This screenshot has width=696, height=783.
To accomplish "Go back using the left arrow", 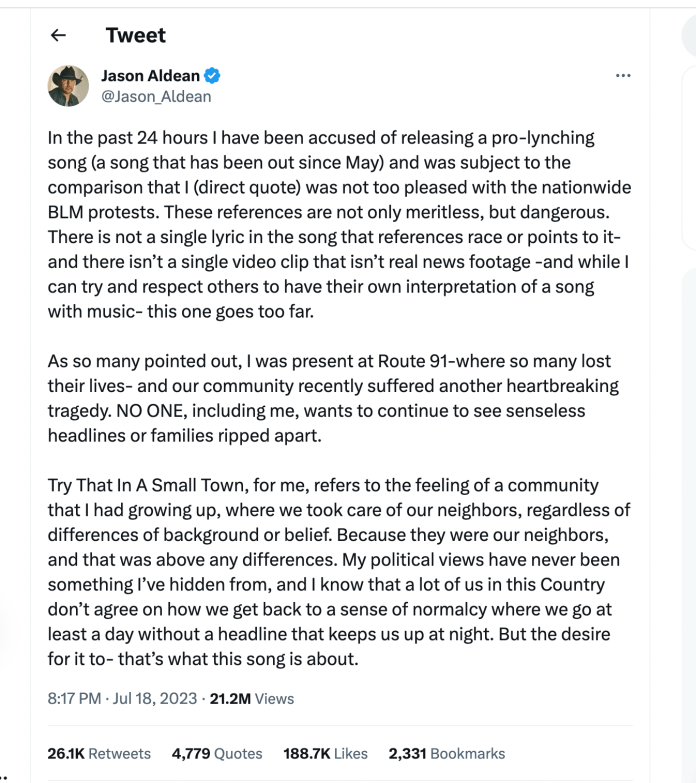I will (x=58, y=36).
